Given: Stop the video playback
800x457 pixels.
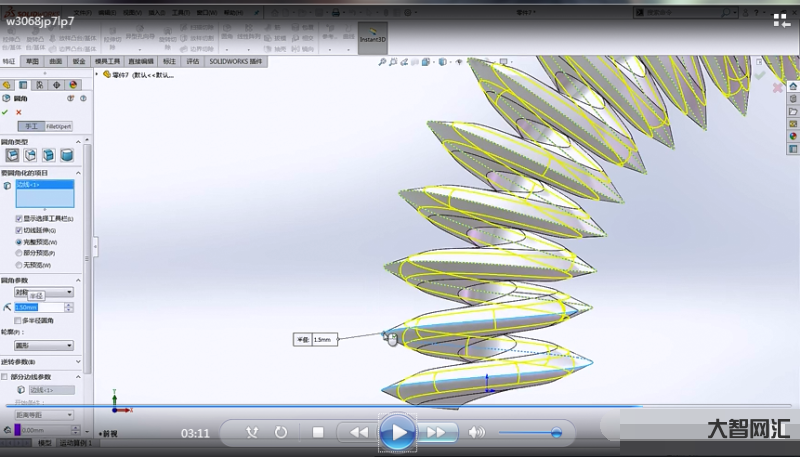Looking at the screenshot, I should [318, 432].
